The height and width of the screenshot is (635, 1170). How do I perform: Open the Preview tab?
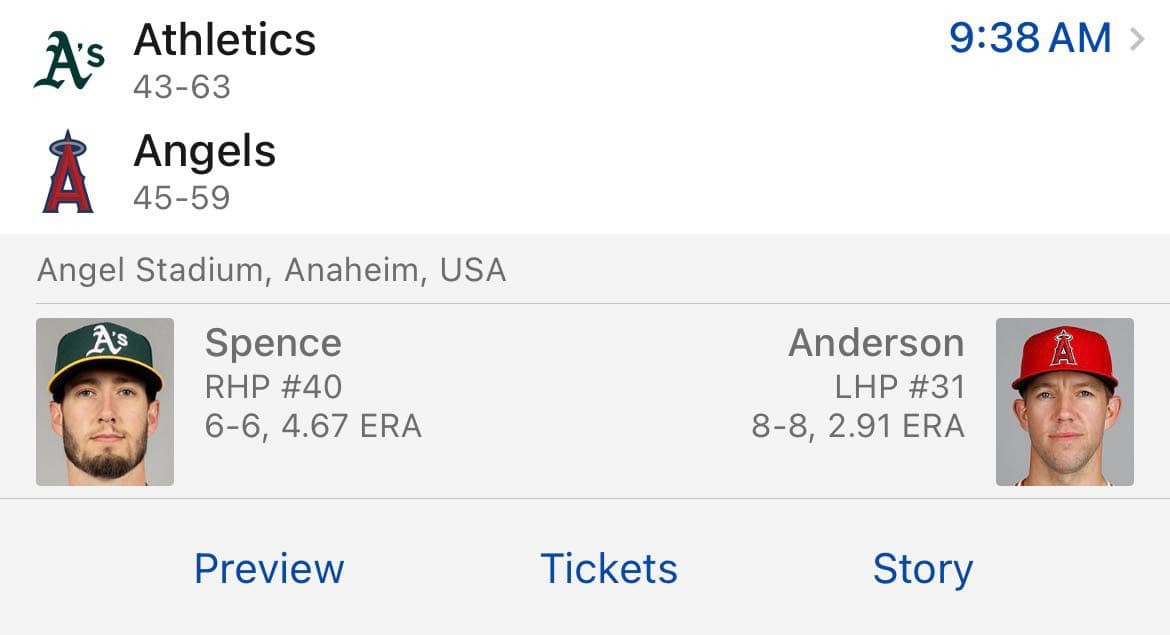(x=269, y=568)
